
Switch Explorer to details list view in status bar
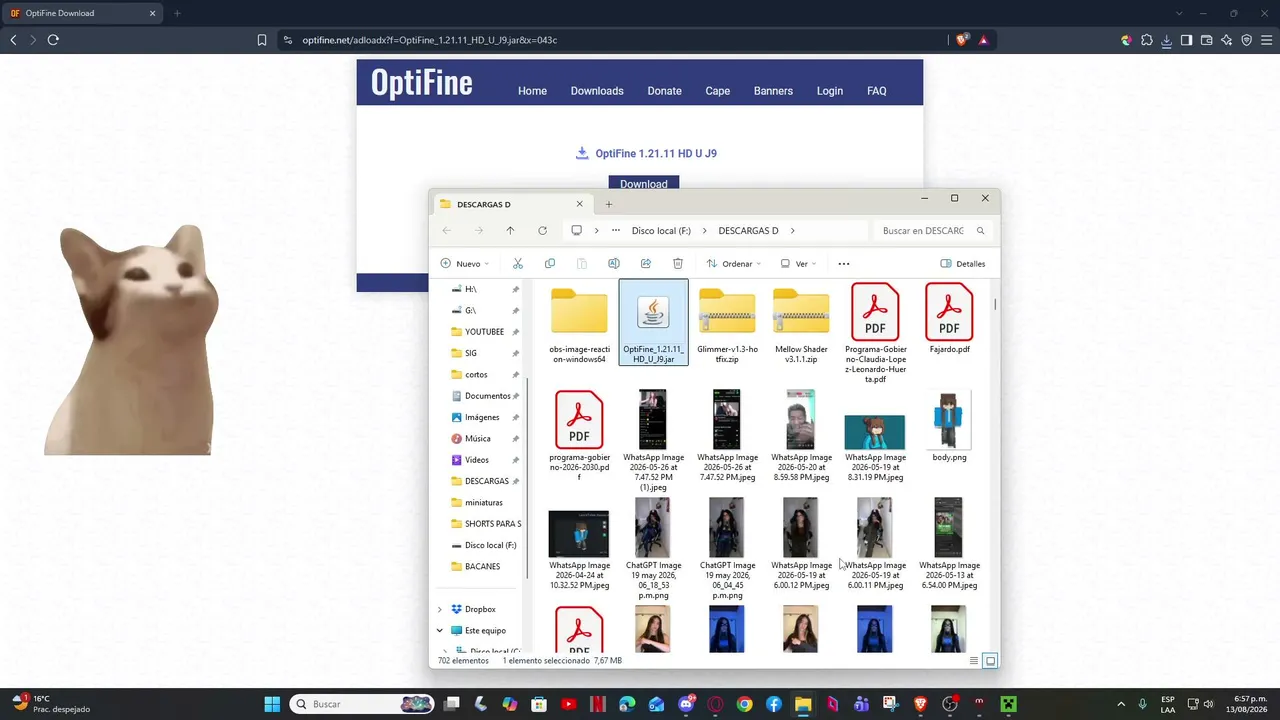pyautogui.click(x=974, y=661)
